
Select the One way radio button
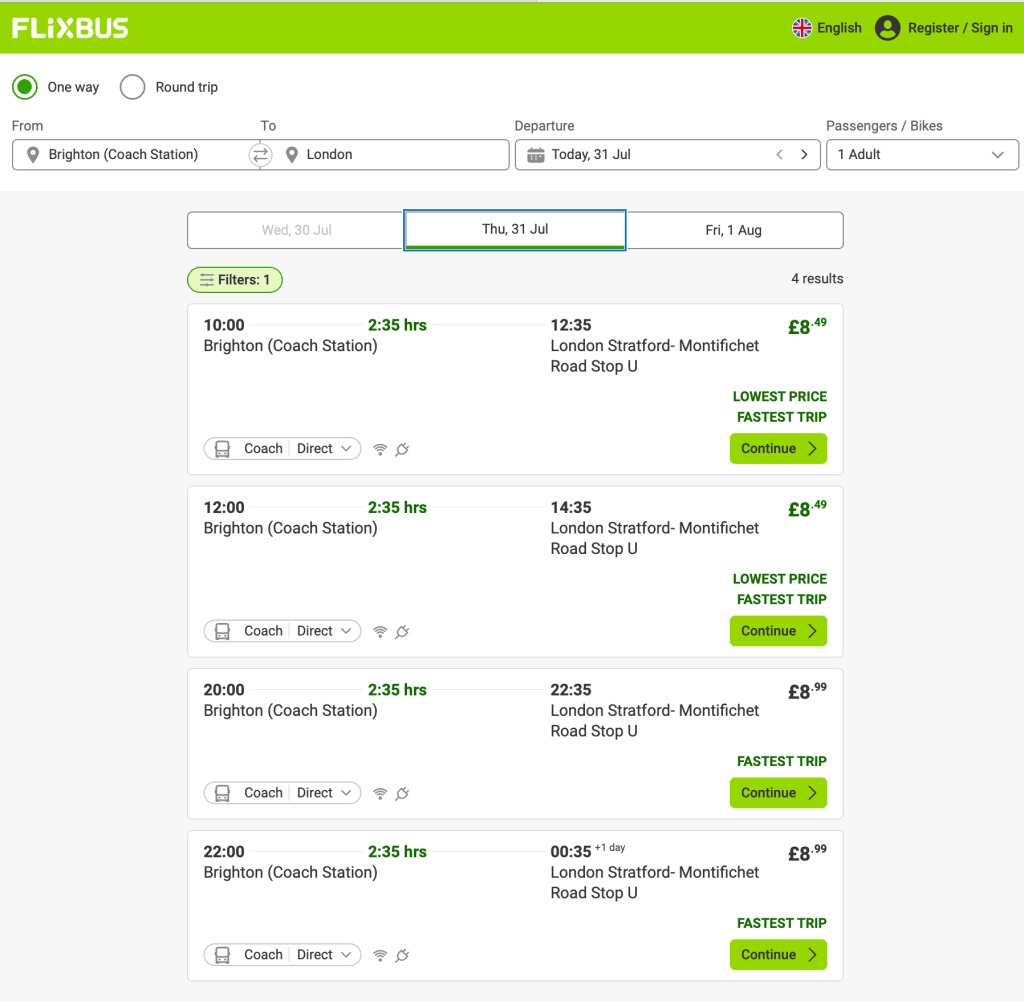coord(25,87)
